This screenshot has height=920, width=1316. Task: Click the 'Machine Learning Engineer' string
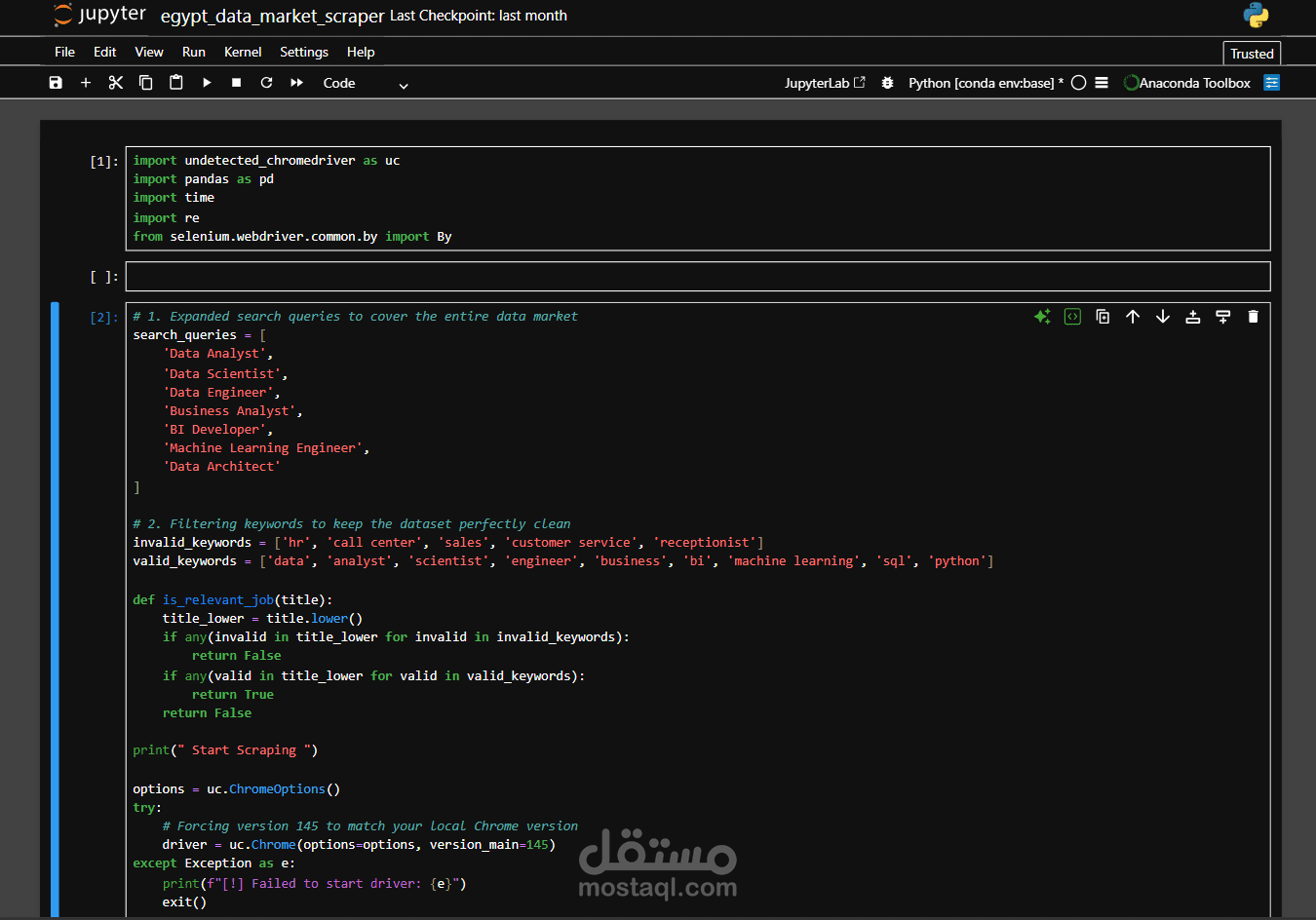[x=262, y=448]
